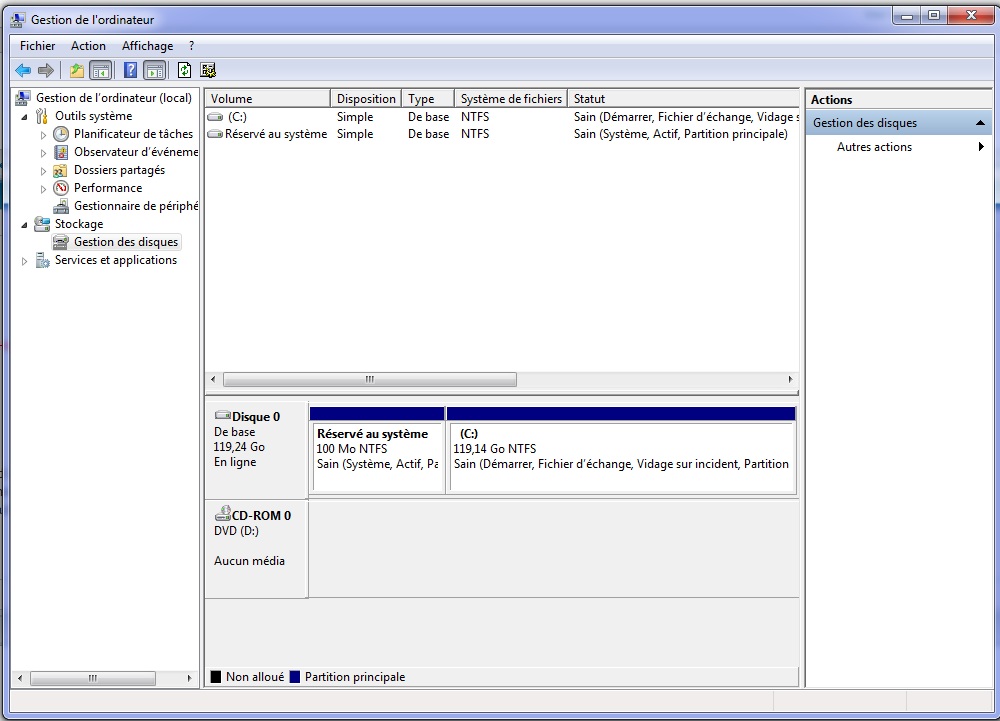Select Gestionnaire de périphériques tree item
This screenshot has width=1000, height=721.
(x=136, y=206)
